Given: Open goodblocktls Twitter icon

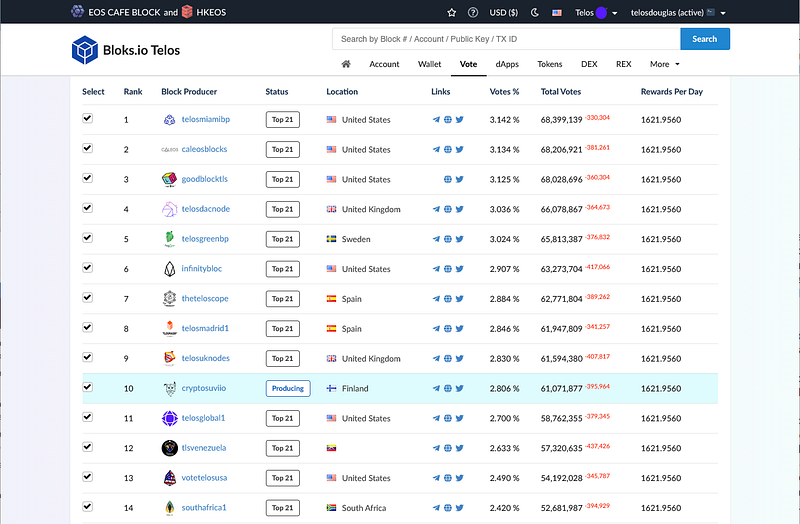Looking at the screenshot, I should pos(460,179).
